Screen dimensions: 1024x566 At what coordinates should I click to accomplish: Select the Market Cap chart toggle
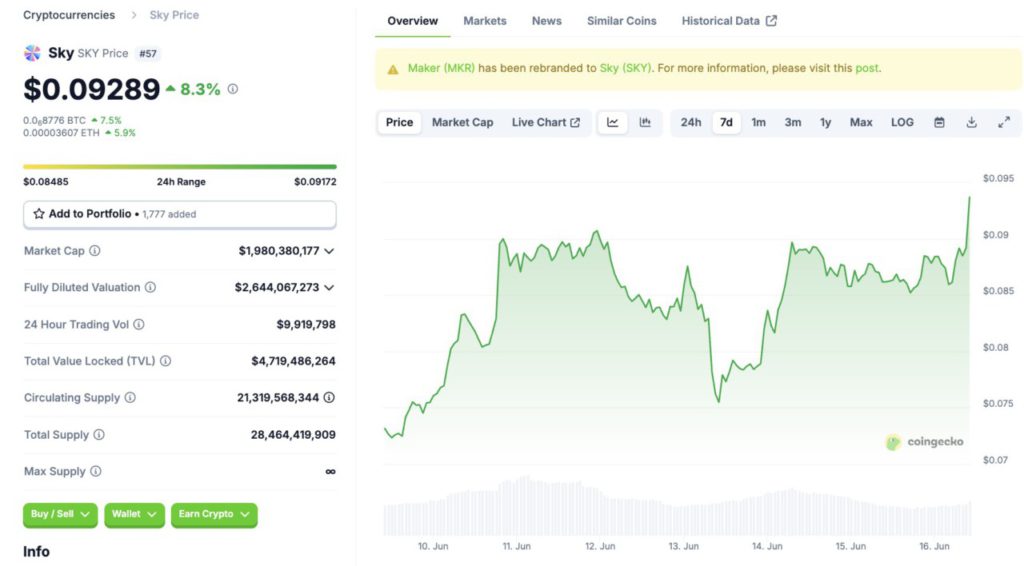click(x=462, y=122)
